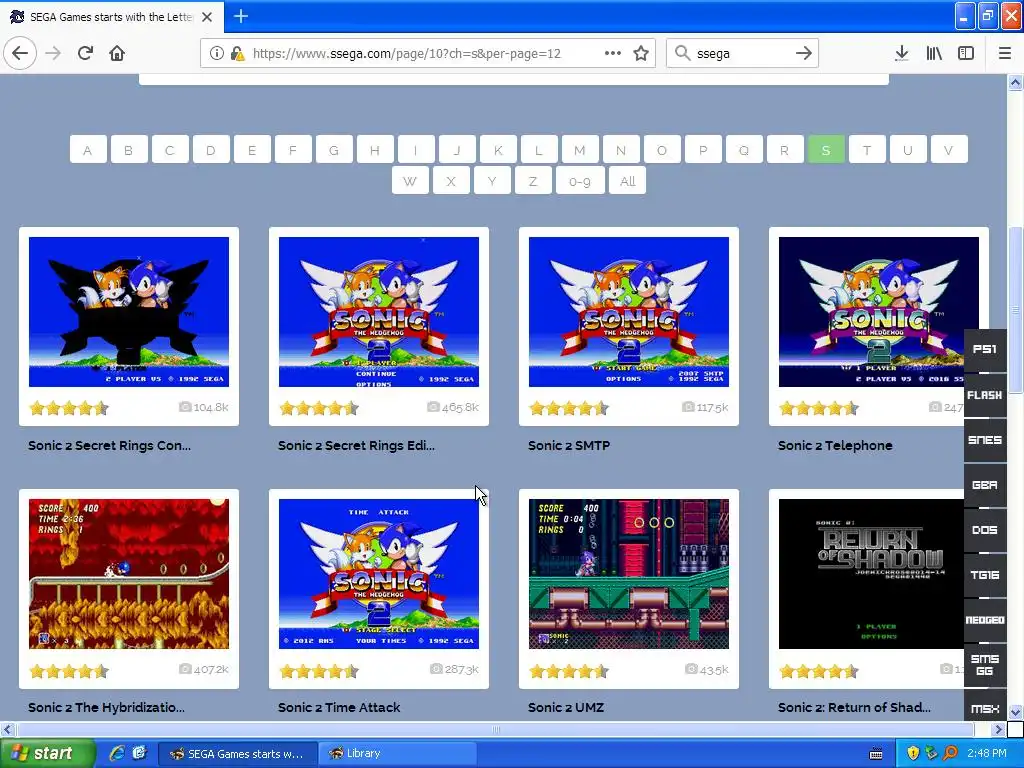Click the magnifier tray icon
Viewport: 1024px width, 768px height.
click(950, 753)
